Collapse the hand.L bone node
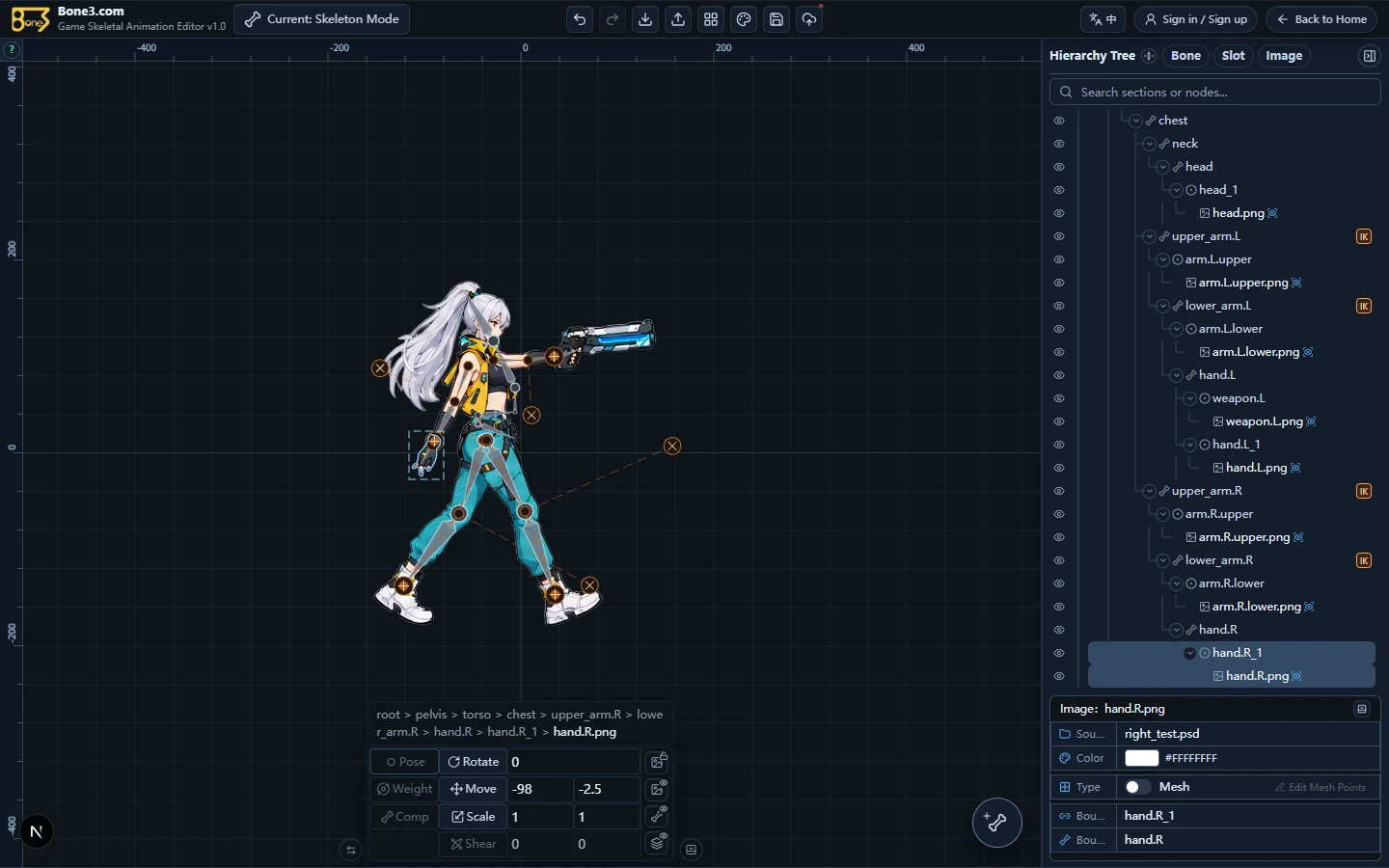Image resolution: width=1389 pixels, height=868 pixels. tap(1177, 375)
